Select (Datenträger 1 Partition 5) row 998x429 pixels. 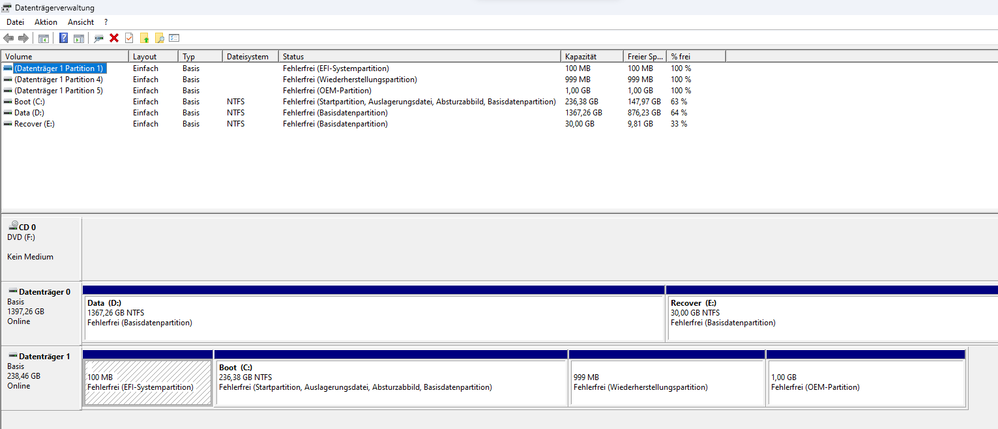point(59,90)
